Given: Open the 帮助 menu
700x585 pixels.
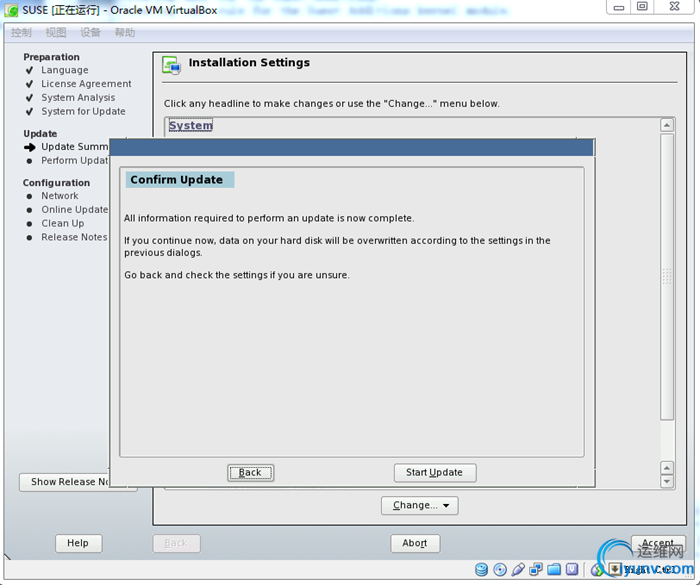Looking at the screenshot, I should pos(125,33).
